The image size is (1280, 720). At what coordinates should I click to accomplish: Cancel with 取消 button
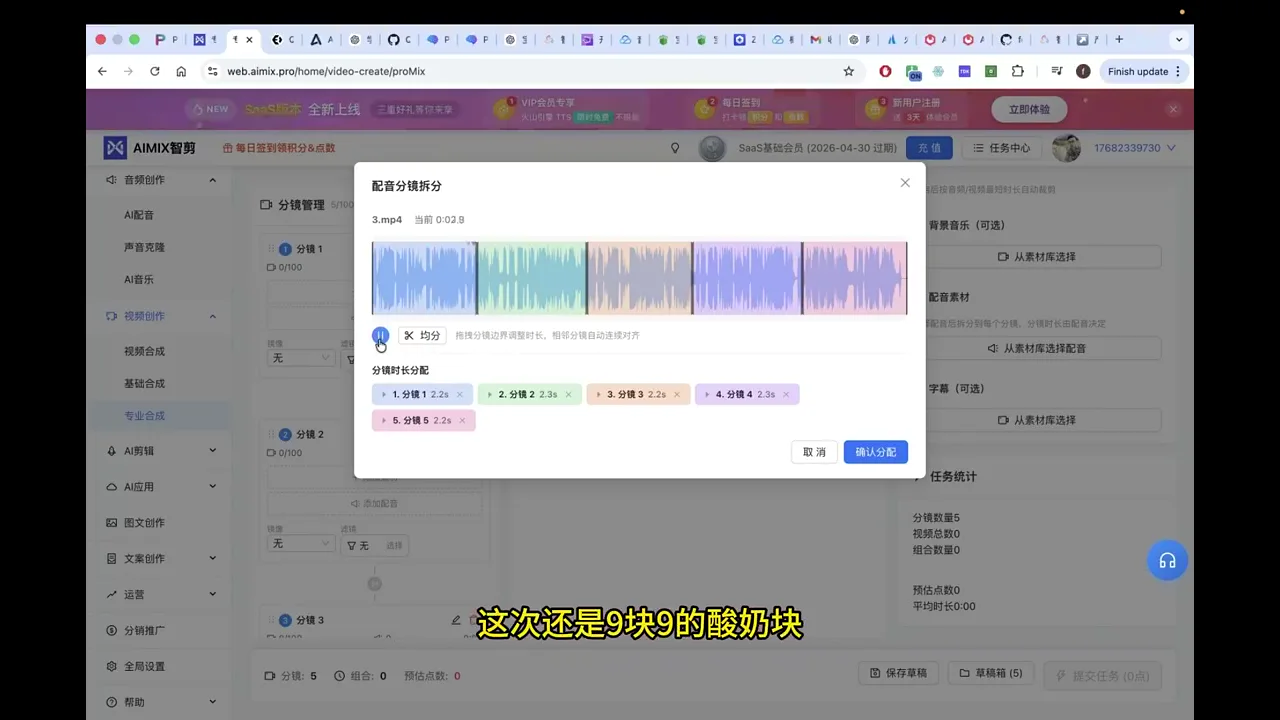[814, 452]
